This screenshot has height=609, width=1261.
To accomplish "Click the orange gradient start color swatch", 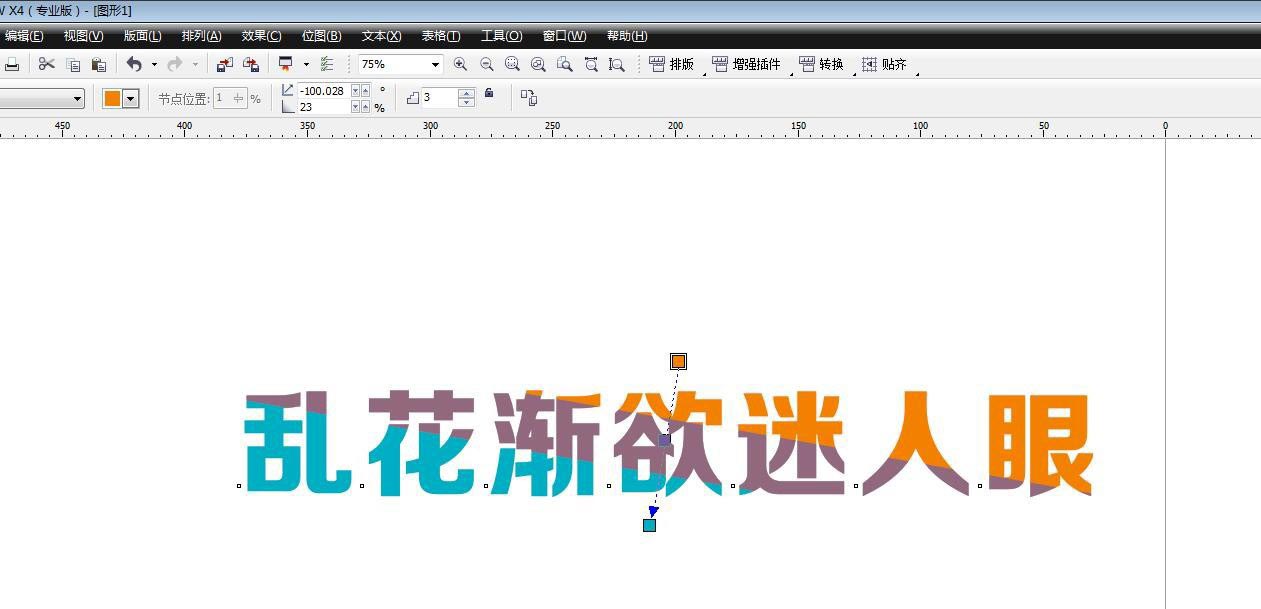I will [x=679, y=361].
